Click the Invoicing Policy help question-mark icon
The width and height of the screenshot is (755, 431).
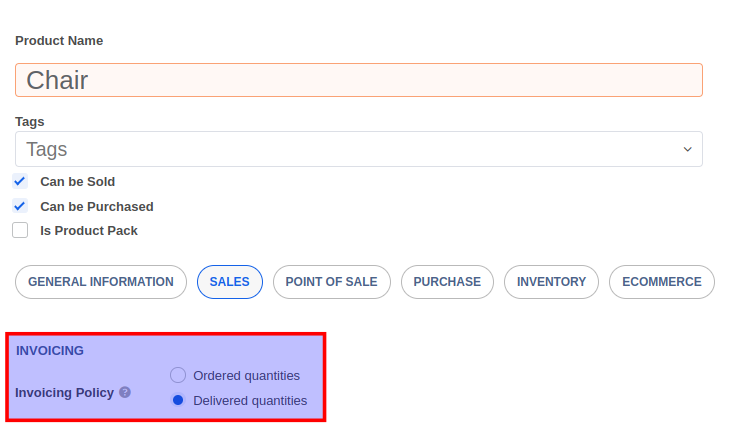[x=125, y=392]
